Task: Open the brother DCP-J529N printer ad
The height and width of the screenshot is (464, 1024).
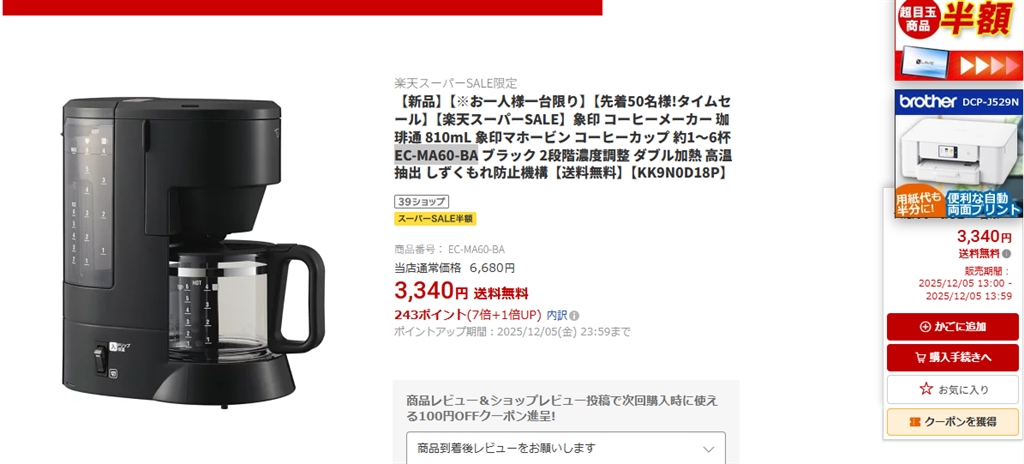Action: pyautogui.click(x=959, y=154)
